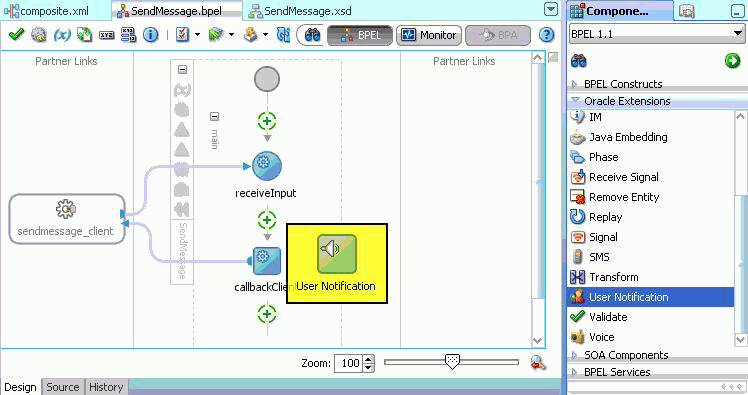Expand the BPEL Services section

pos(575,372)
